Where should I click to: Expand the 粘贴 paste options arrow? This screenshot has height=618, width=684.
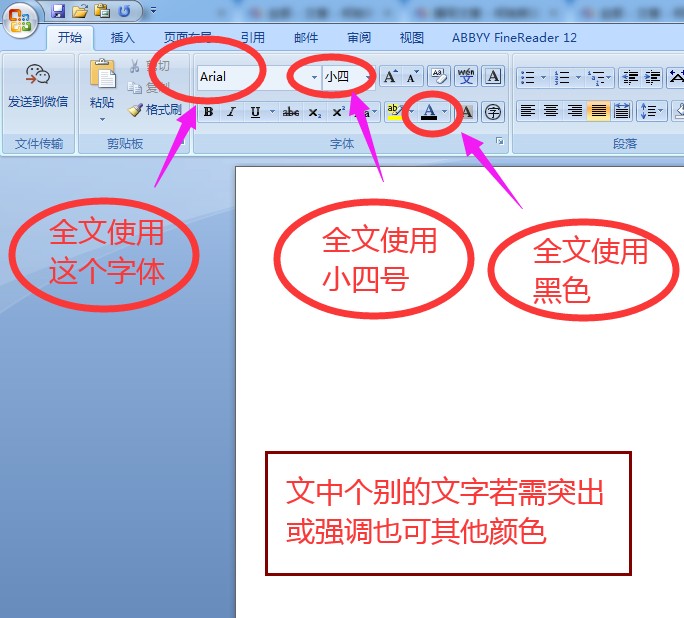[x=102, y=120]
